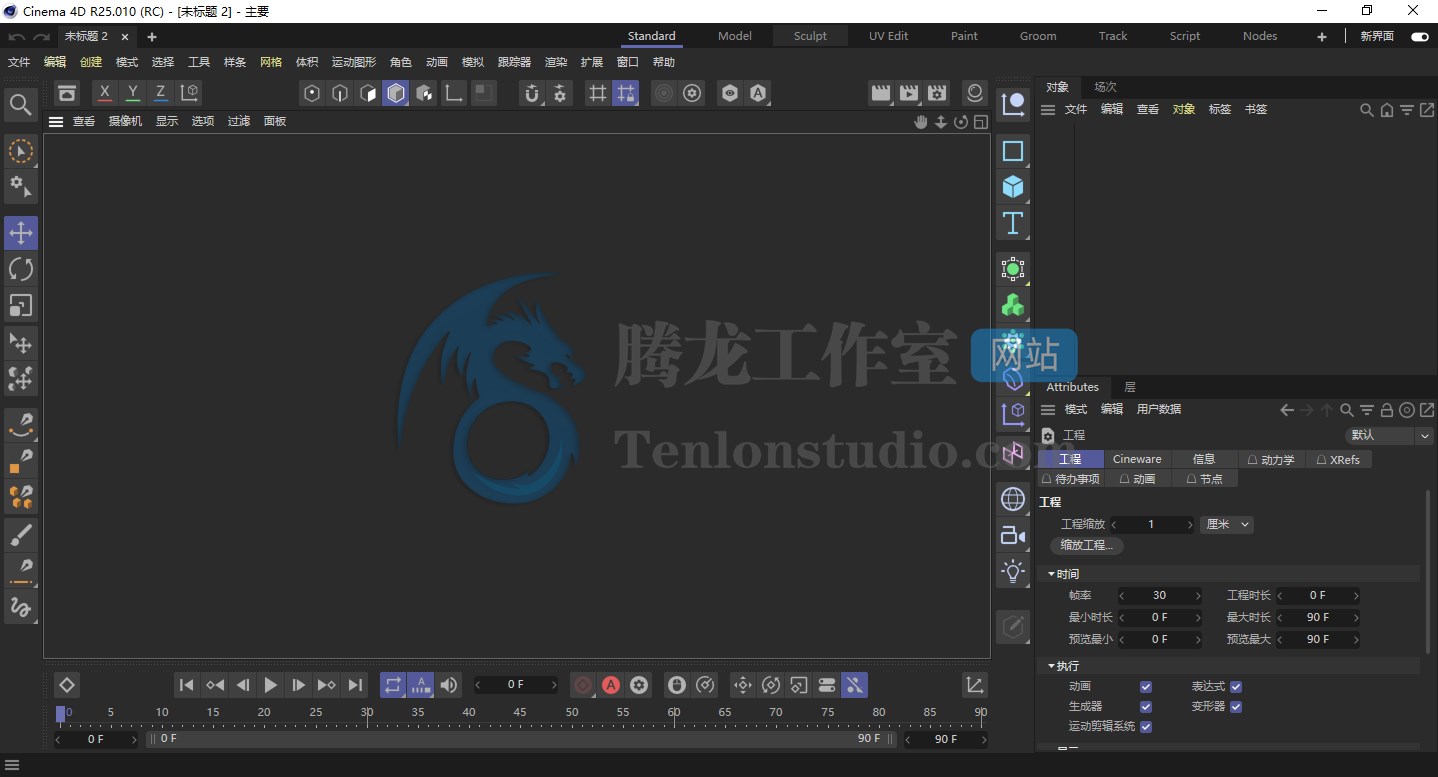
Task: Collapse the 执行 section
Action: pyautogui.click(x=1052, y=666)
